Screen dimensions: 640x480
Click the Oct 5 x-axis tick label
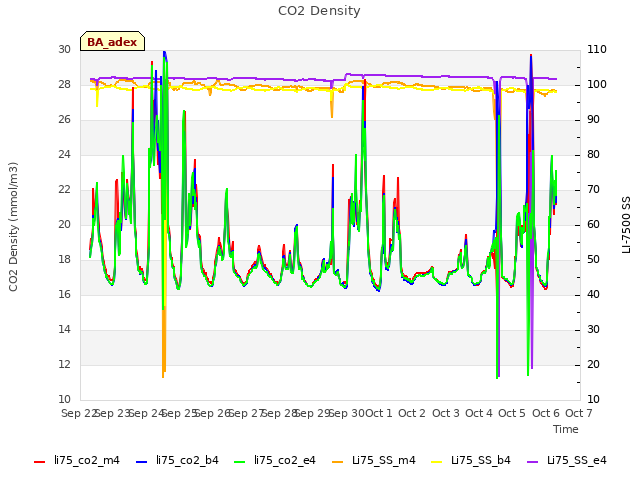512,413
